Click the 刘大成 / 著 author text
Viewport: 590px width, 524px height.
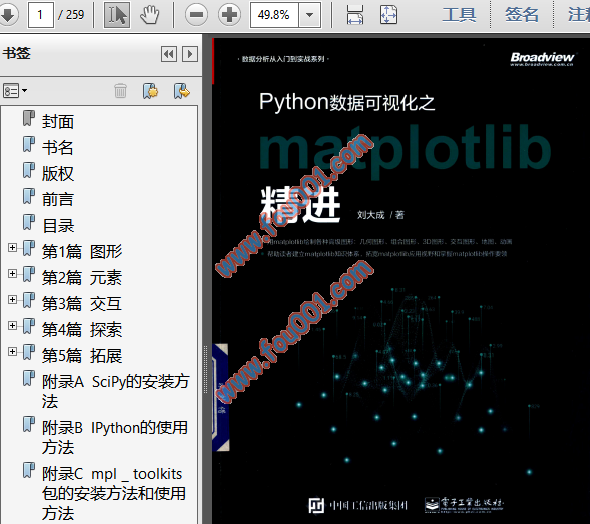380,215
